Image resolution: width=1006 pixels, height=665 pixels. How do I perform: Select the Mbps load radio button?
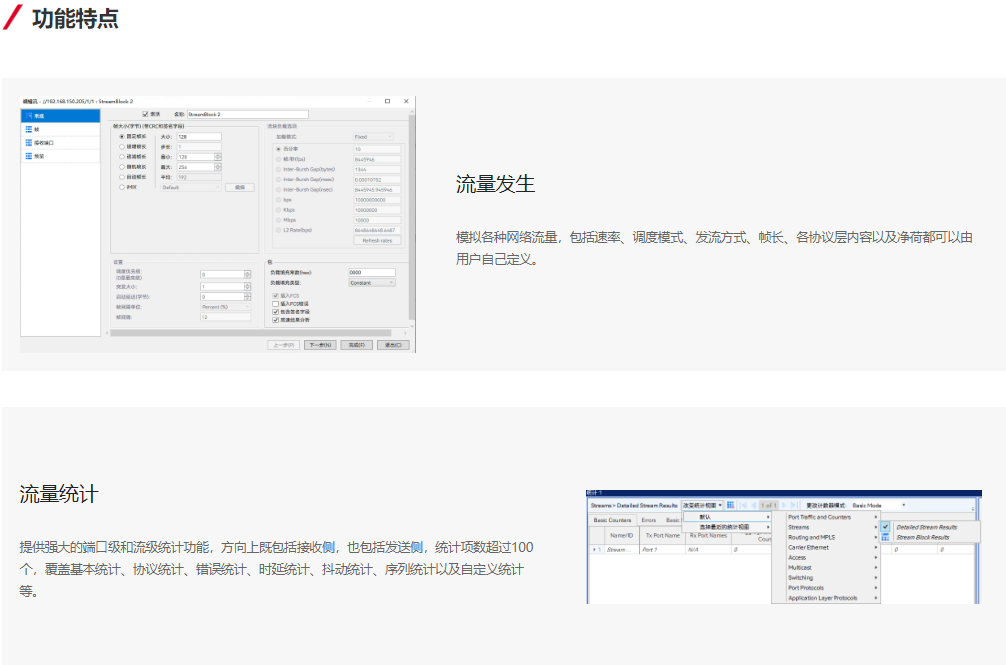coord(279,219)
